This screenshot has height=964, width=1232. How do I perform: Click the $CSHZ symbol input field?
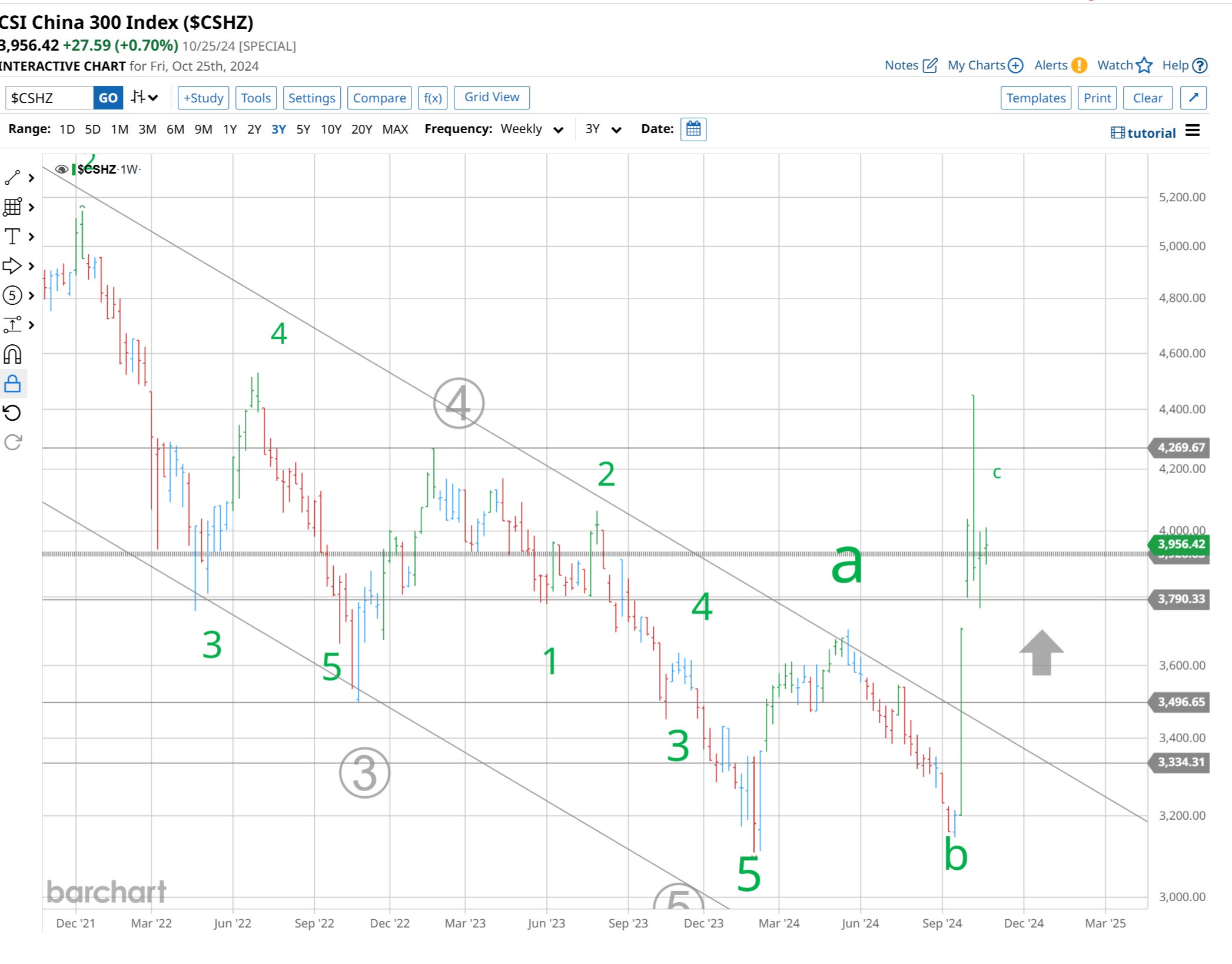(x=49, y=98)
